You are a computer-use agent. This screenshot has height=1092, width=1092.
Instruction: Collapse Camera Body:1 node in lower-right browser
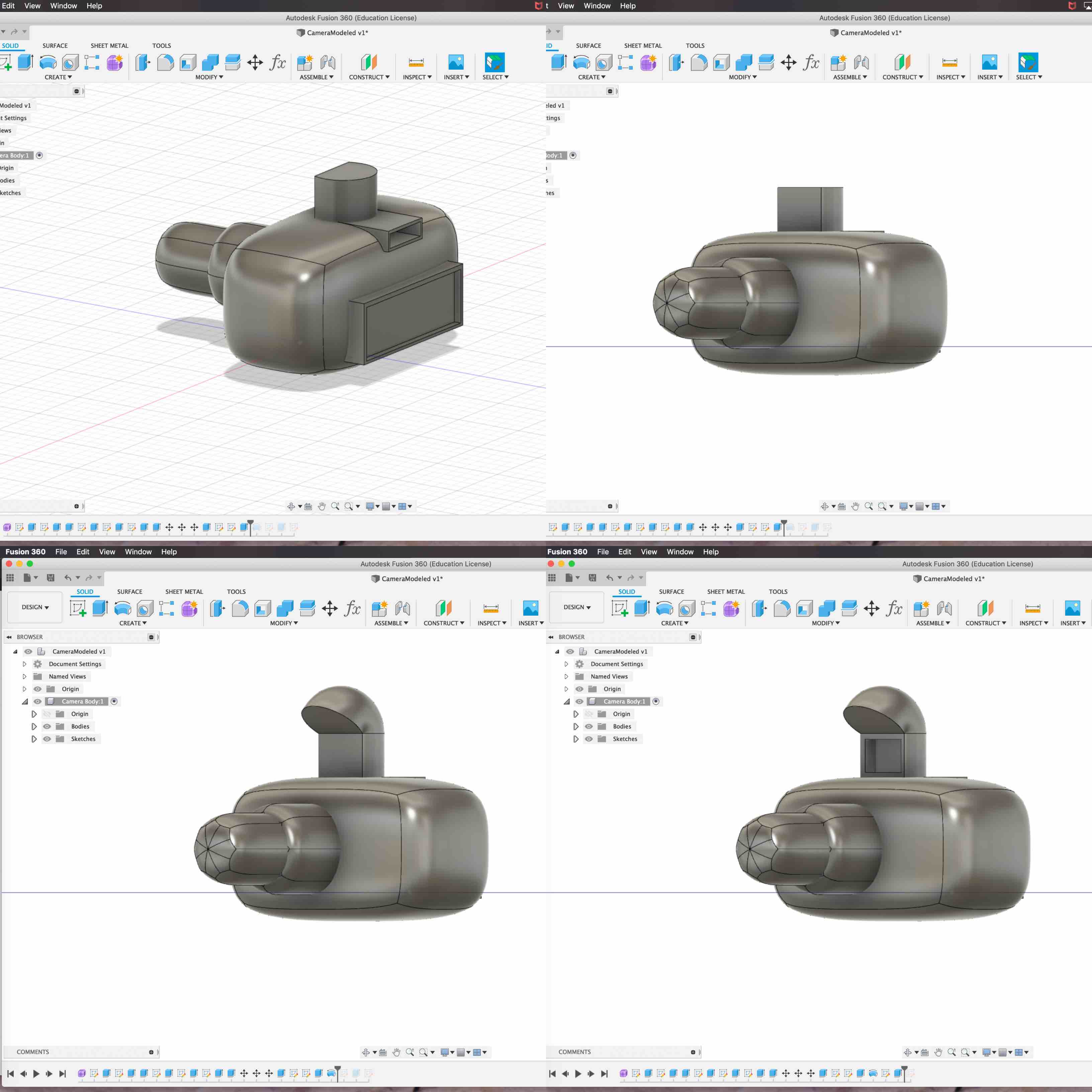tap(566, 702)
